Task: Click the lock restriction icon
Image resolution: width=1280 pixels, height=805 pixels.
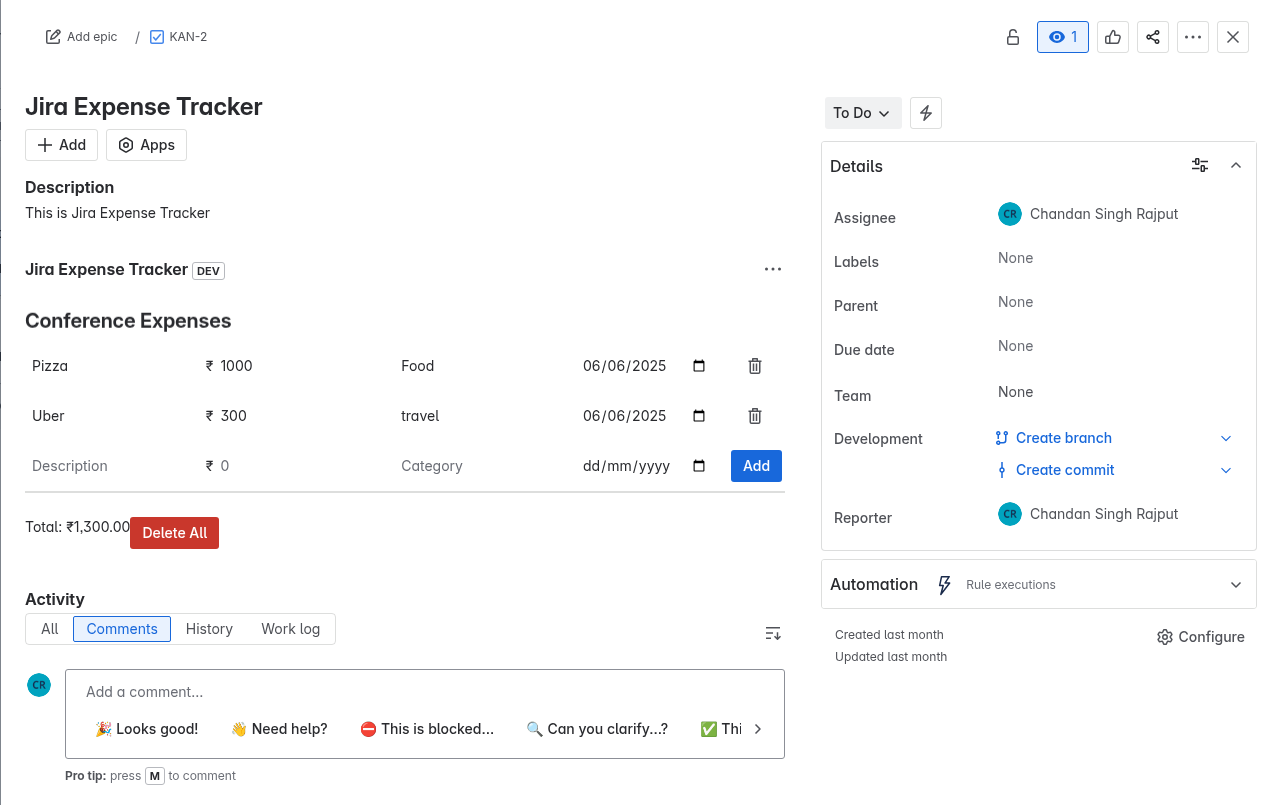Action: pyautogui.click(x=1013, y=37)
